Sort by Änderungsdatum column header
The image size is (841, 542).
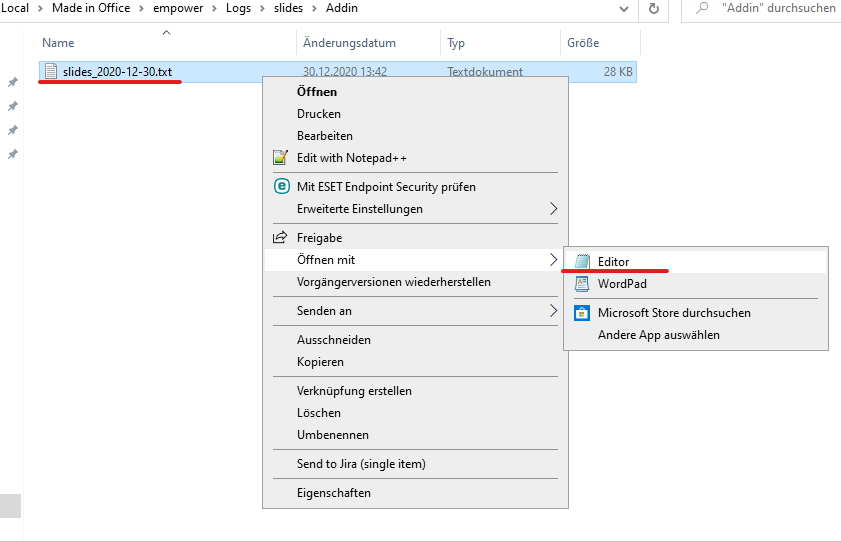click(x=368, y=42)
